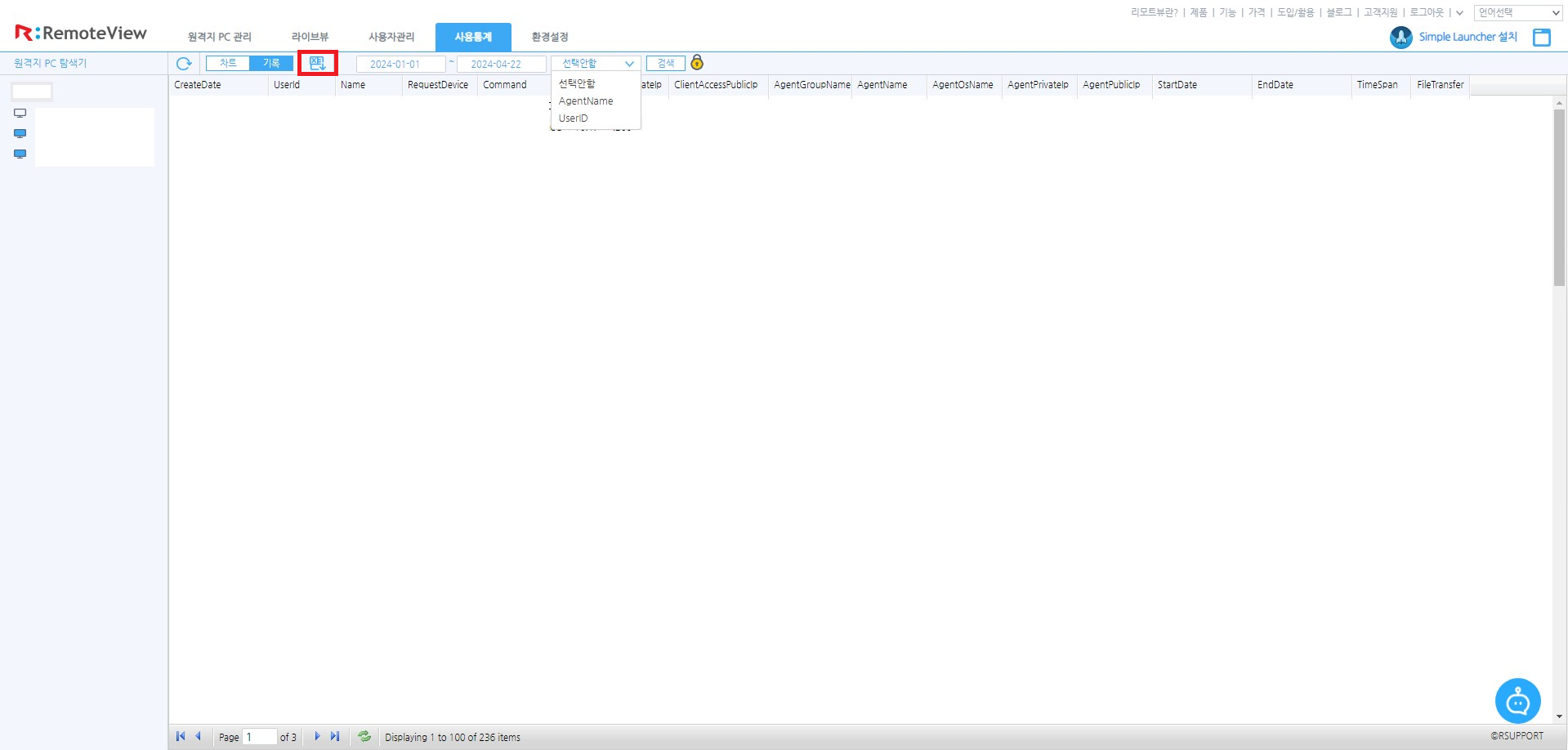Switch view to 기록 (record) mode

coord(271,63)
